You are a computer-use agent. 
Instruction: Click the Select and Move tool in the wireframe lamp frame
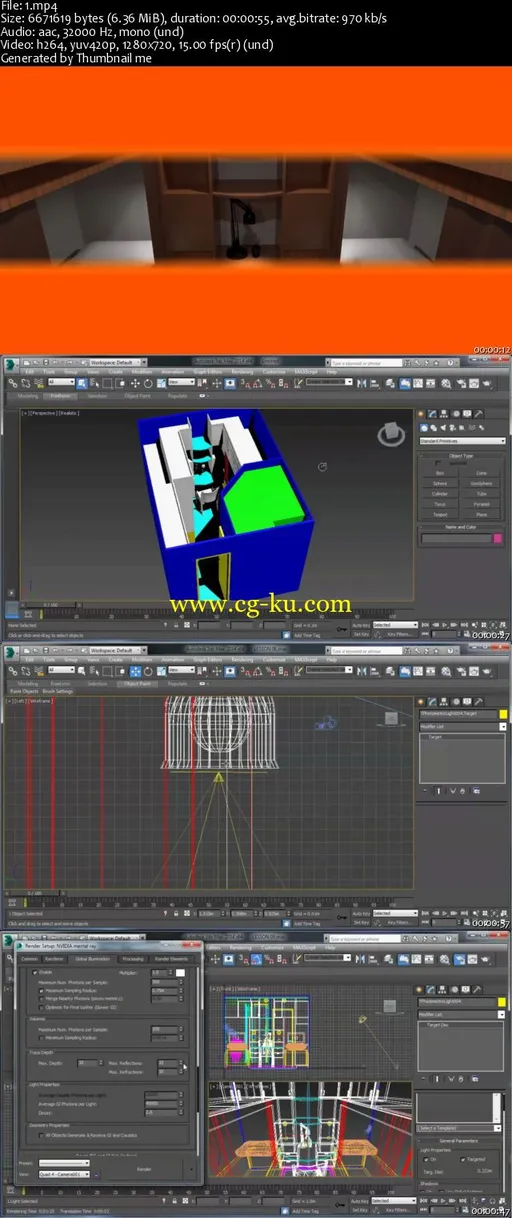pos(135,671)
